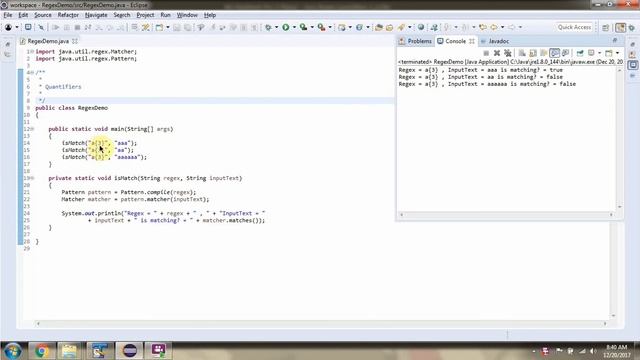Collapse the Javadoc comment at line 4

click(33, 73)
